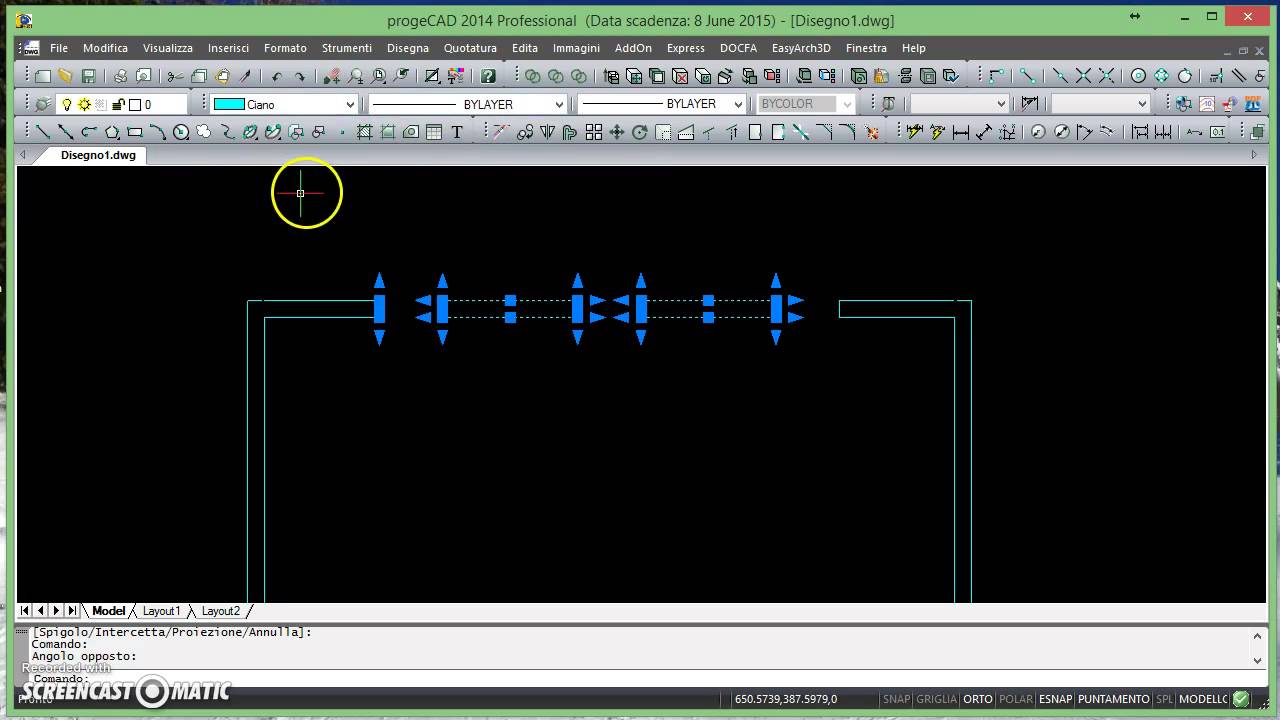This screenshot has height=720, width=1280.
Task: Click the Ciano cyan color swatch
Action: (229, 104)
